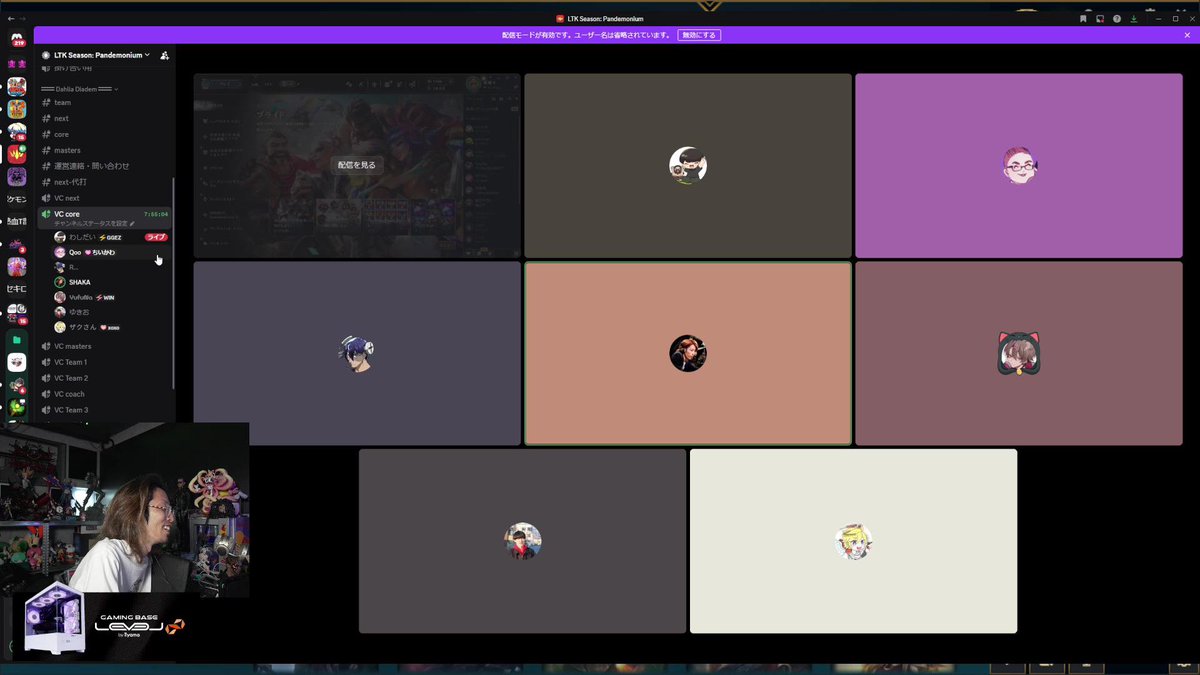Join the VC Team 2 voice channel

click(105, 378)
